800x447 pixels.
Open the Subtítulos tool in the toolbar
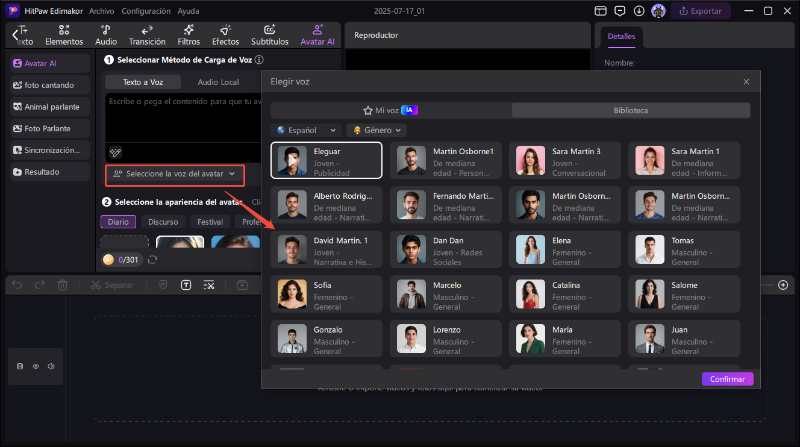pos(269,35)
